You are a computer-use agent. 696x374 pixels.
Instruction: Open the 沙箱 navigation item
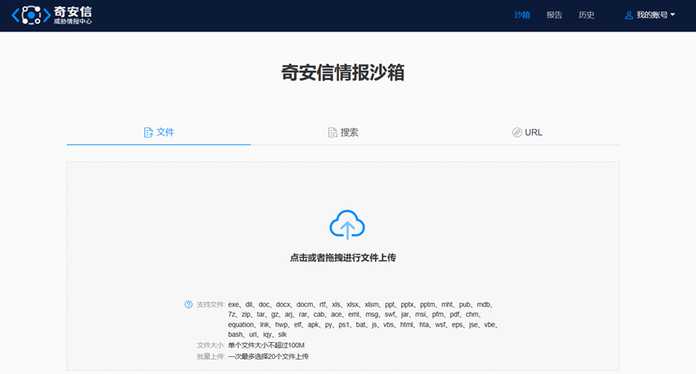click(522, 15)
